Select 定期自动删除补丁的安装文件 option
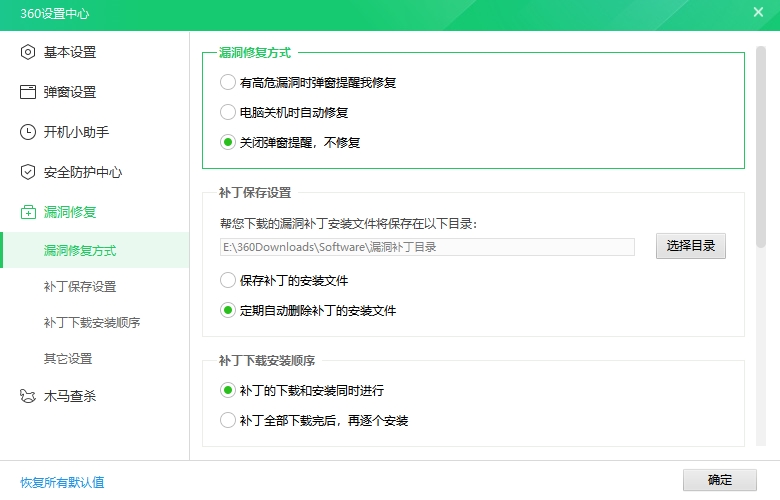 point(228,310)
